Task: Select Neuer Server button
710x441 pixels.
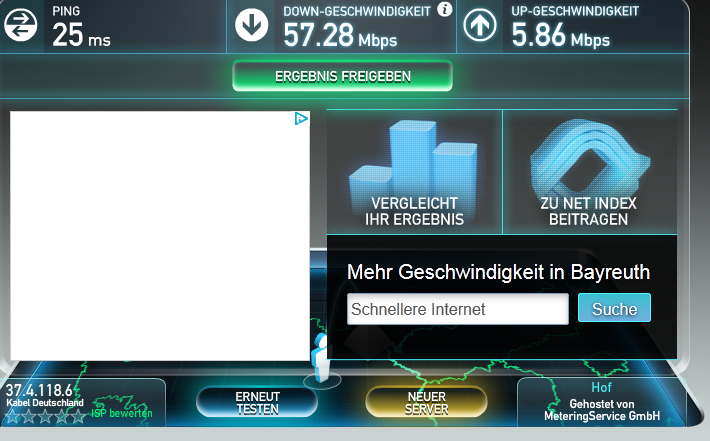Action: [426, 403]
